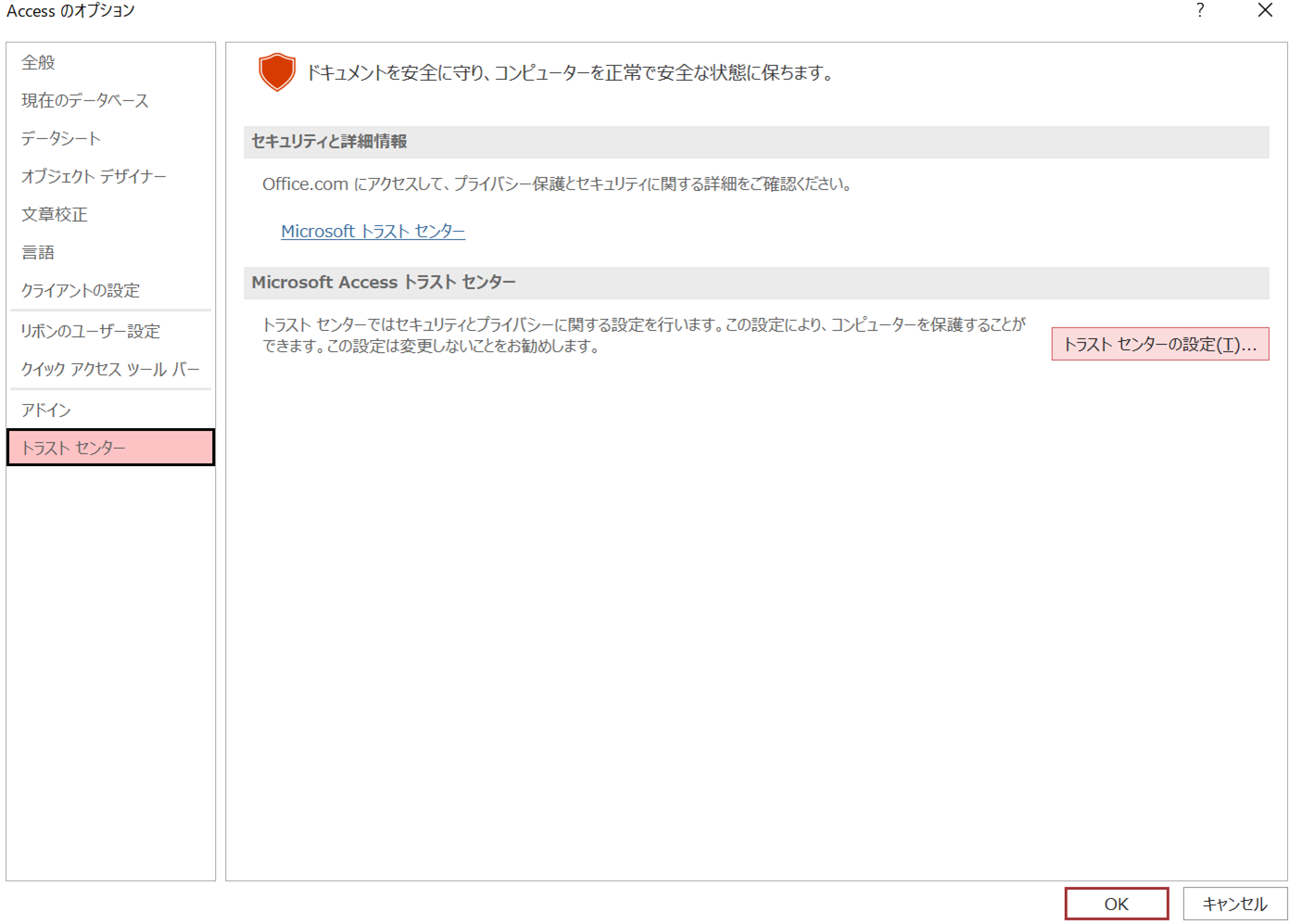Image resolution: width=1289 pixels, height=924 pixels.
Task: Click the Microsoft Access トラスト センター header
Action: coord(756,283)
